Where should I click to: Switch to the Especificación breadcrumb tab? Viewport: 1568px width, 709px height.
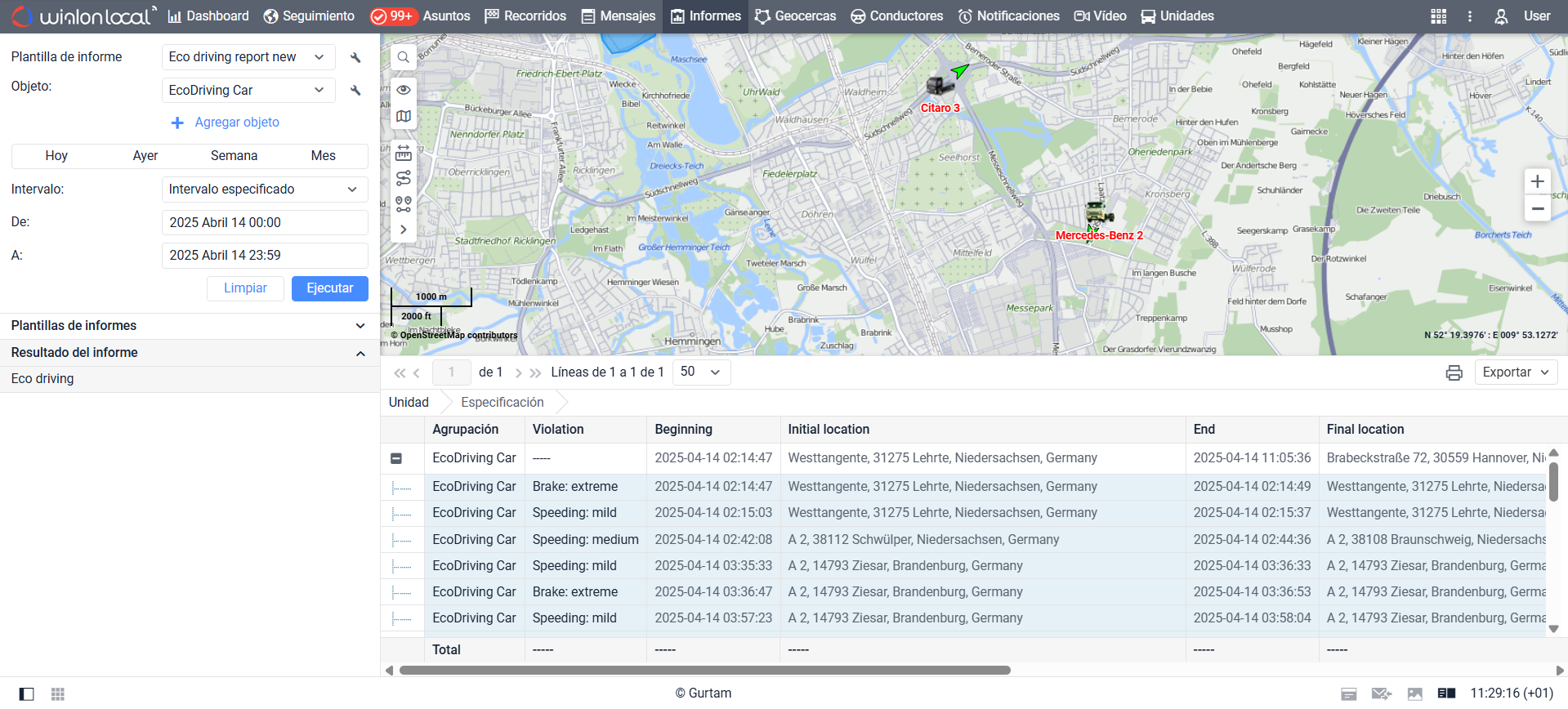coord(502,402)
